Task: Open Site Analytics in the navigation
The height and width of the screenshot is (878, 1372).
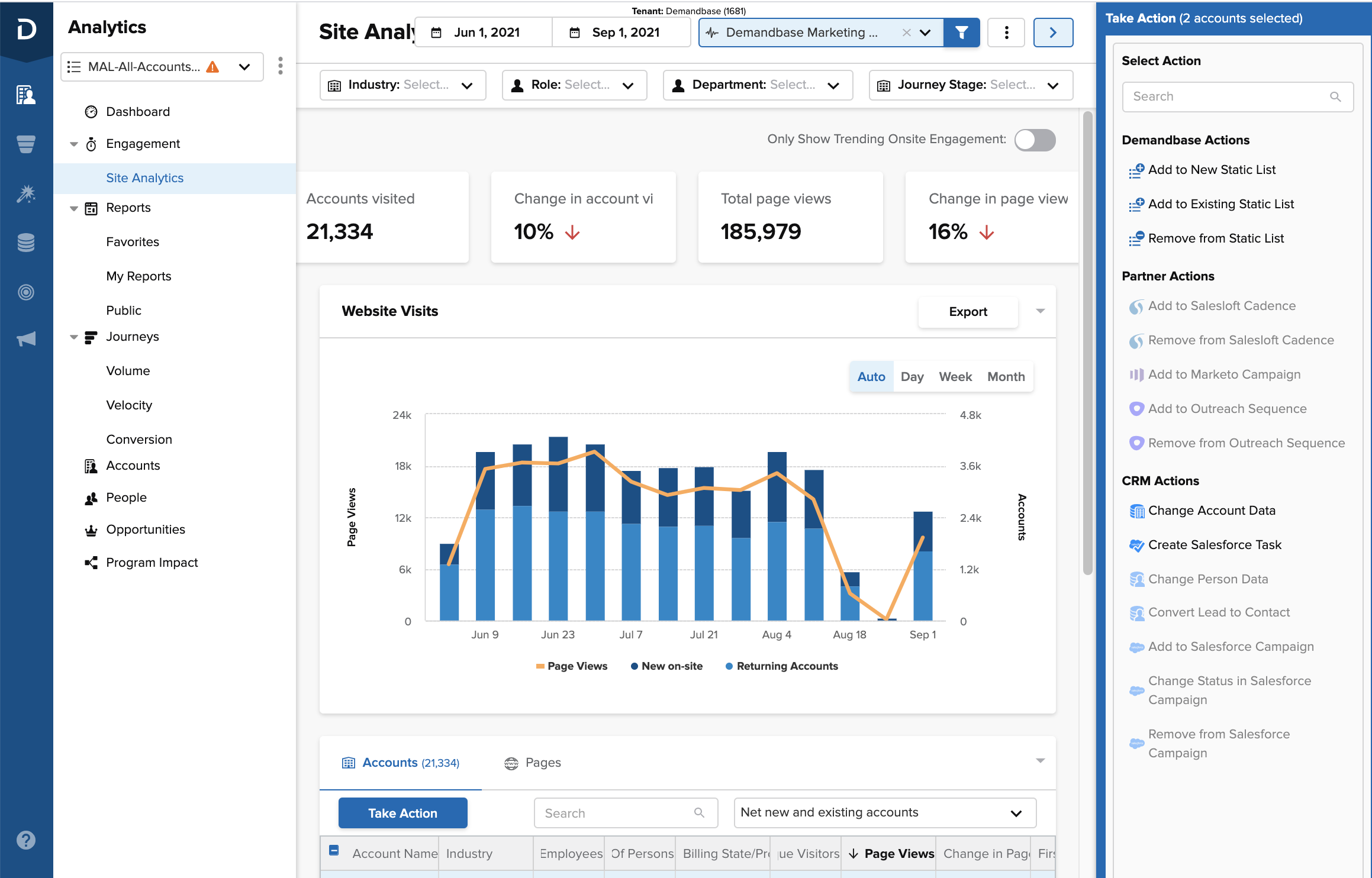Action: [x=144, y=178]
